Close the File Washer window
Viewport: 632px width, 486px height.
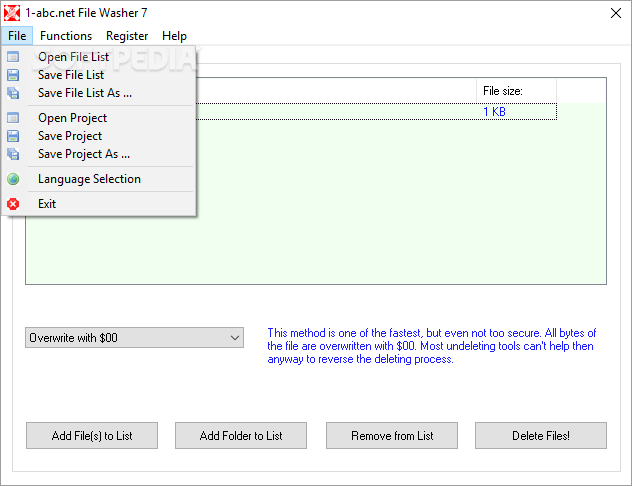[x=615, y=13]
